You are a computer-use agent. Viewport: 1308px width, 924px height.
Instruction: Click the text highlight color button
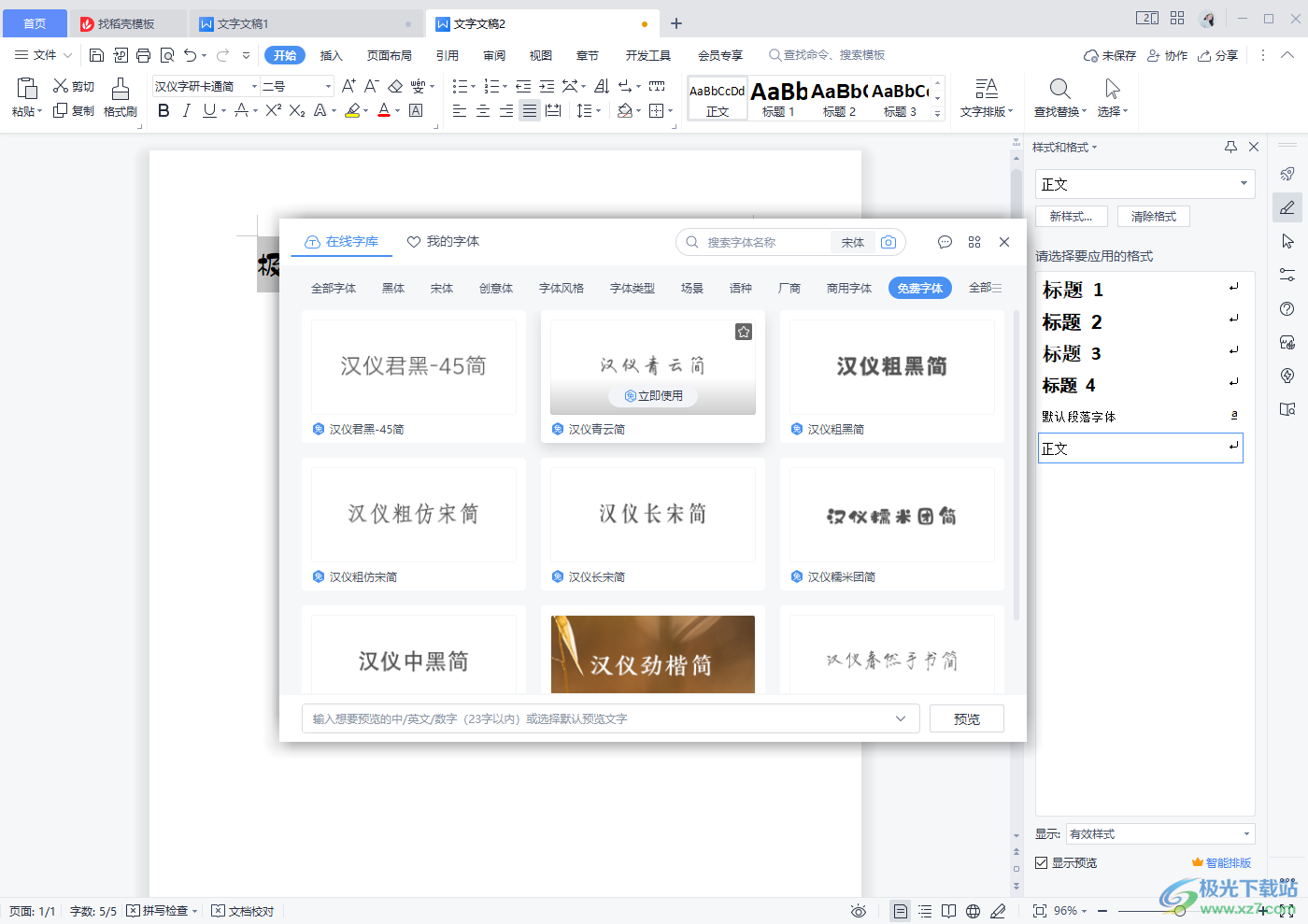click(x=352, y=110)
